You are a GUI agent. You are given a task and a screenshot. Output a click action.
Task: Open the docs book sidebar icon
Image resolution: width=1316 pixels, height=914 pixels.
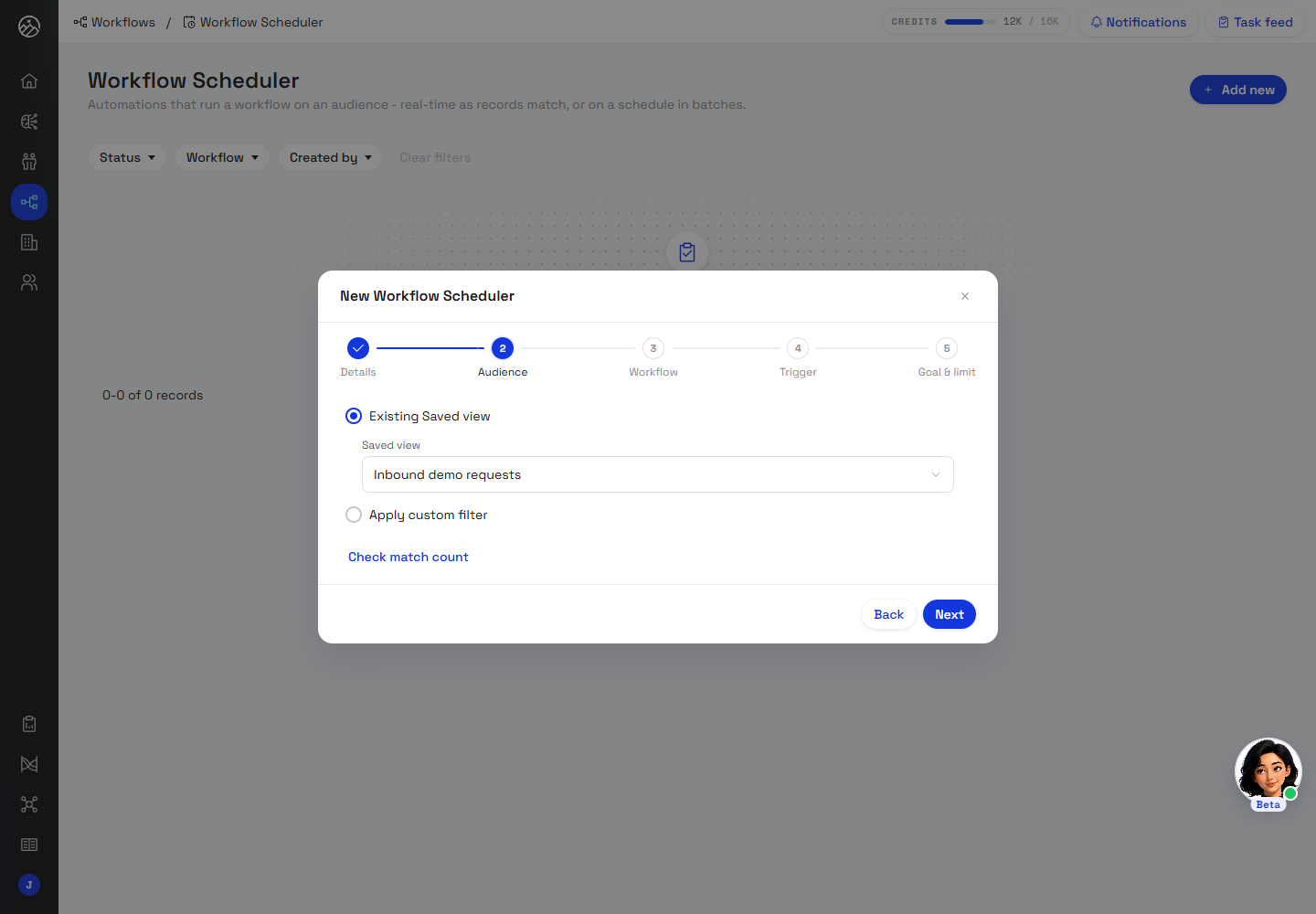(x=29, y=845)
